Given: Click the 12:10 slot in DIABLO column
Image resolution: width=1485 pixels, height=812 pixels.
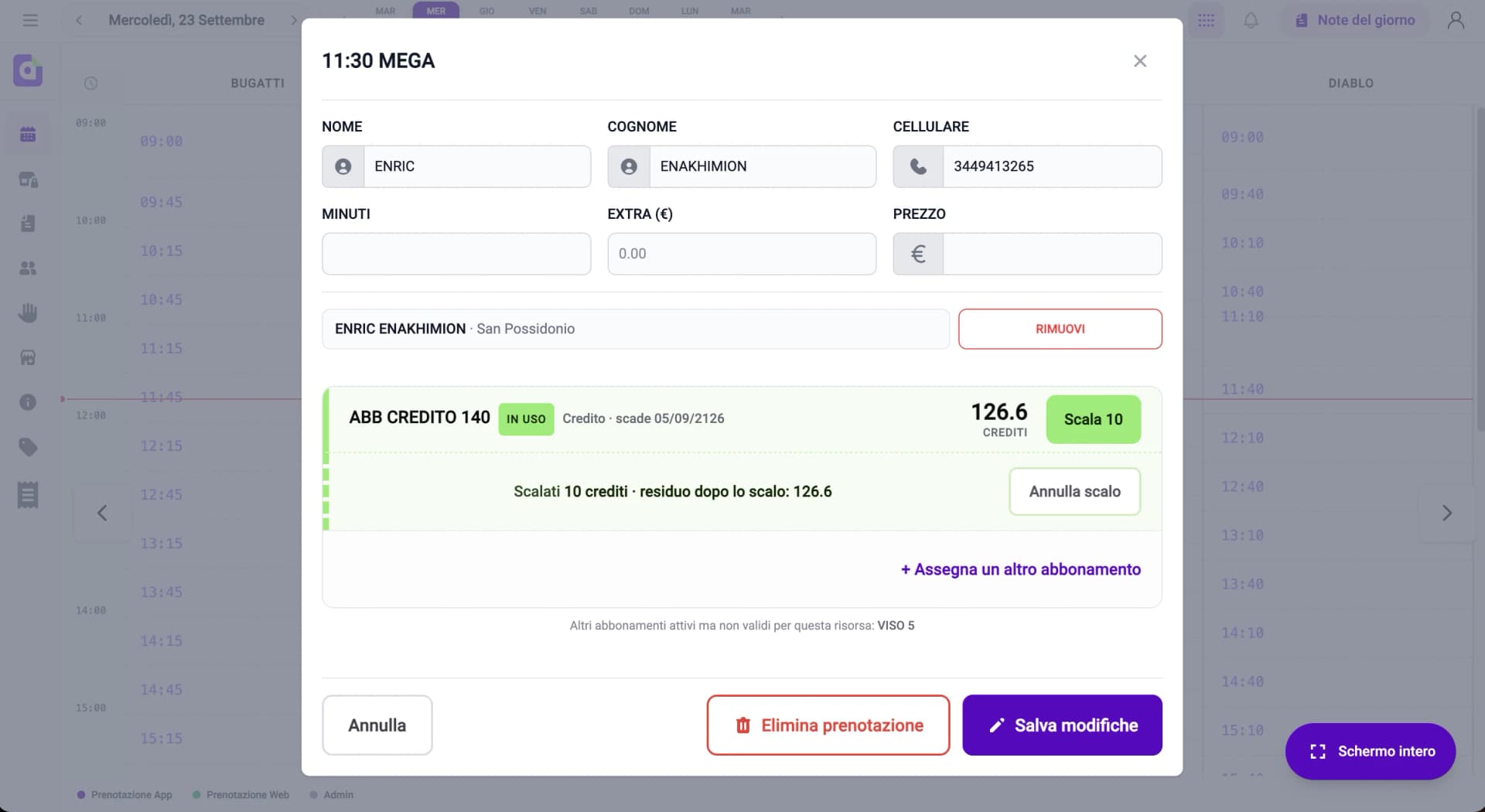Looking at the screenshot, I should point(1242,438).
